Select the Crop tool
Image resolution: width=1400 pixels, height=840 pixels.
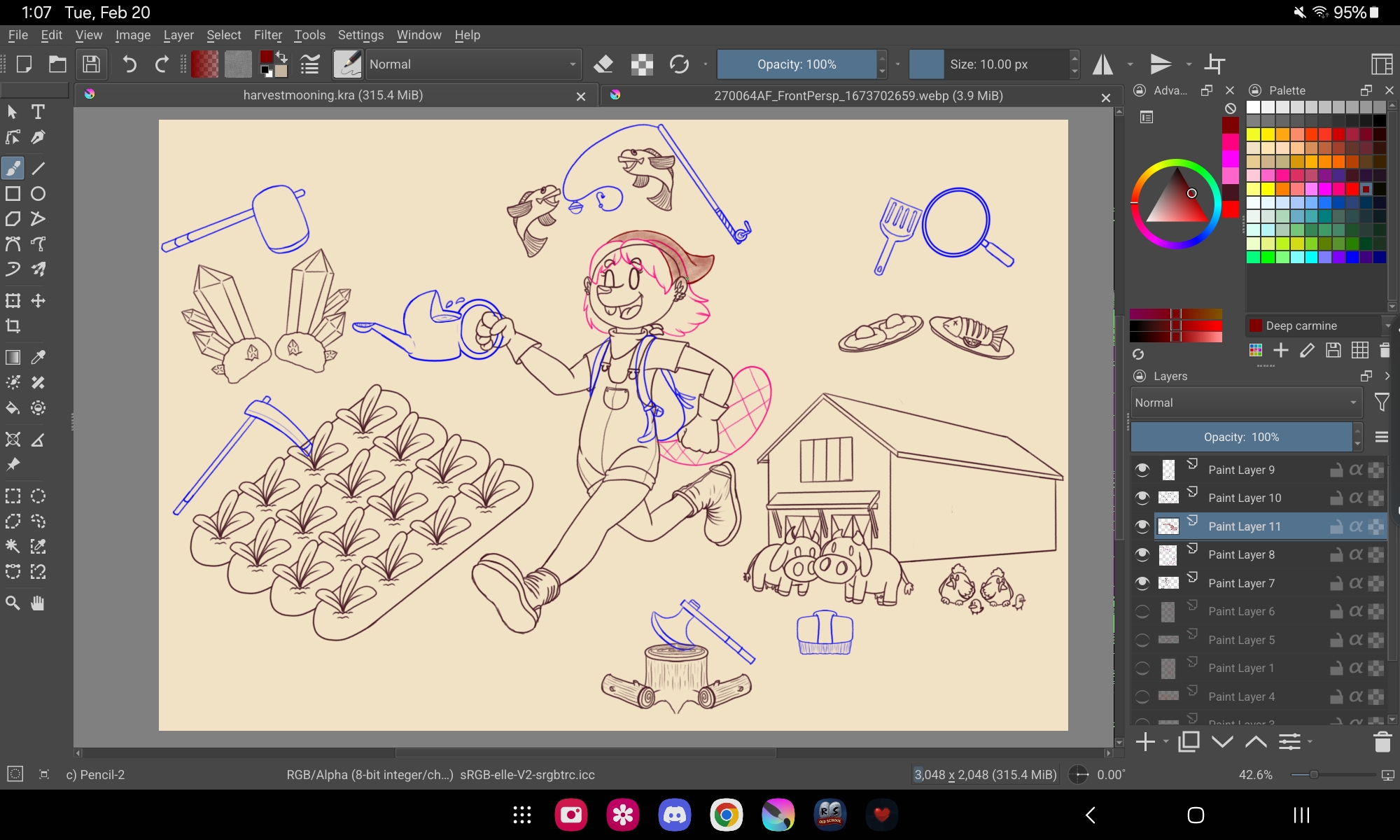point(13,326)
